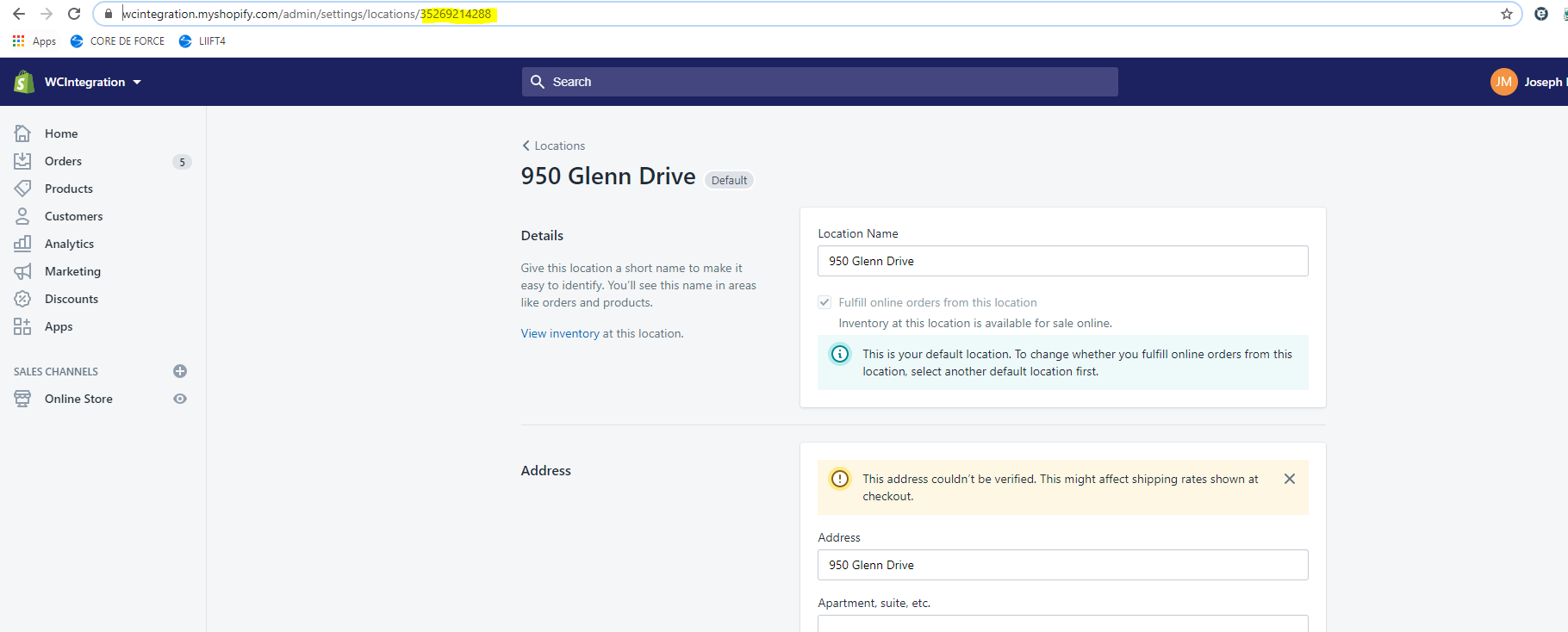The height and width of the screenshot is (632, 1568).
Task: Open Online Store sales channel
Action: click(78, 399)
